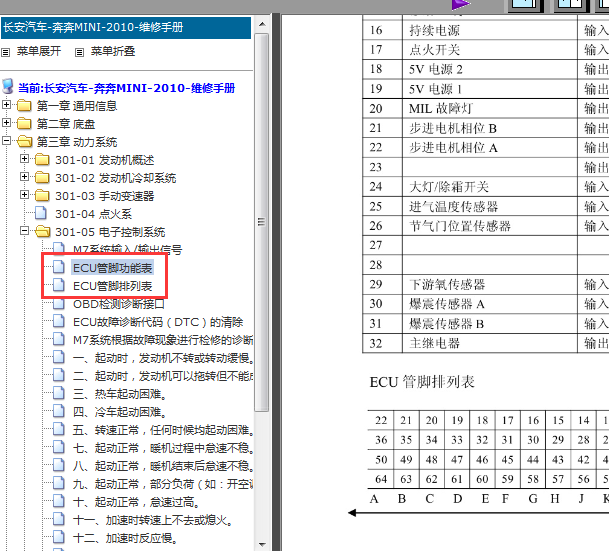Open 八、起动正常,暖机结束后怠速不稳 page
609x551 pixels.
click(x=163, y=466)
